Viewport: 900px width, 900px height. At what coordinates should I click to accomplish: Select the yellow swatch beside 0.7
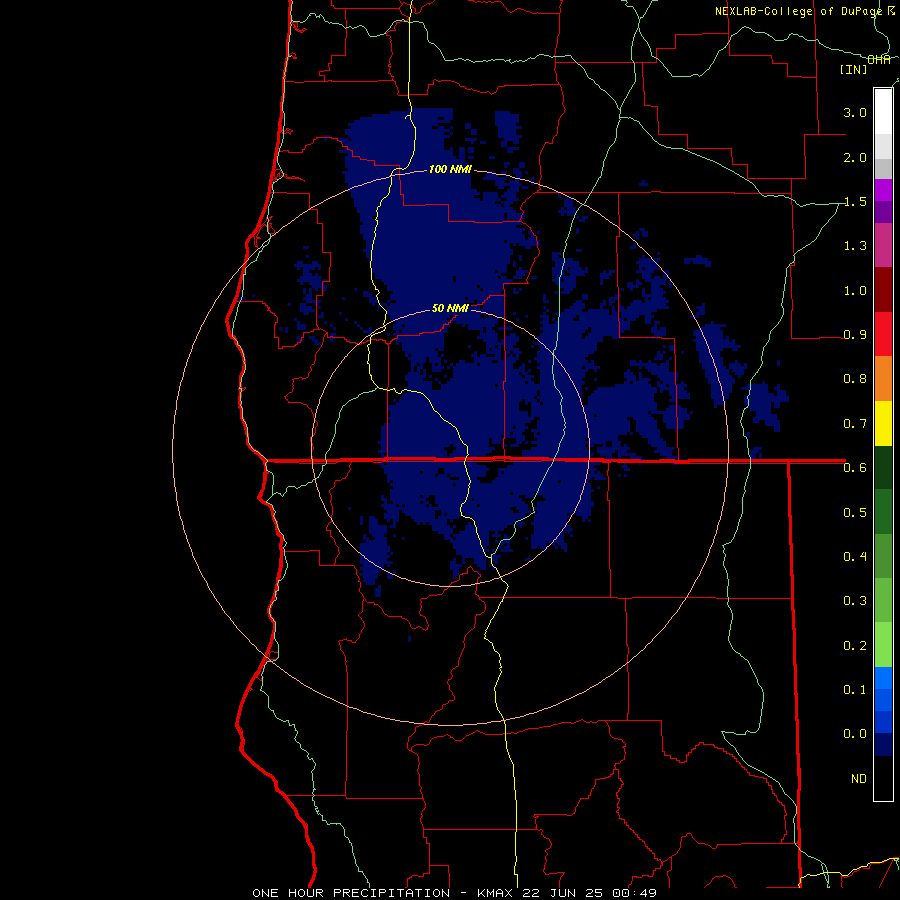pyautogui.click(x=883, y=423)
